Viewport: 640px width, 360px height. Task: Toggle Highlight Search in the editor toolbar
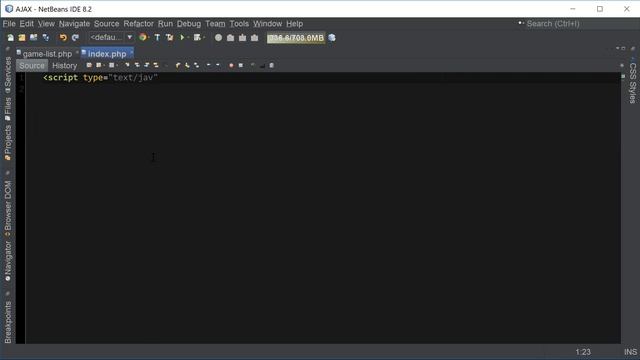pyautogui.click(x=156, y=65)
